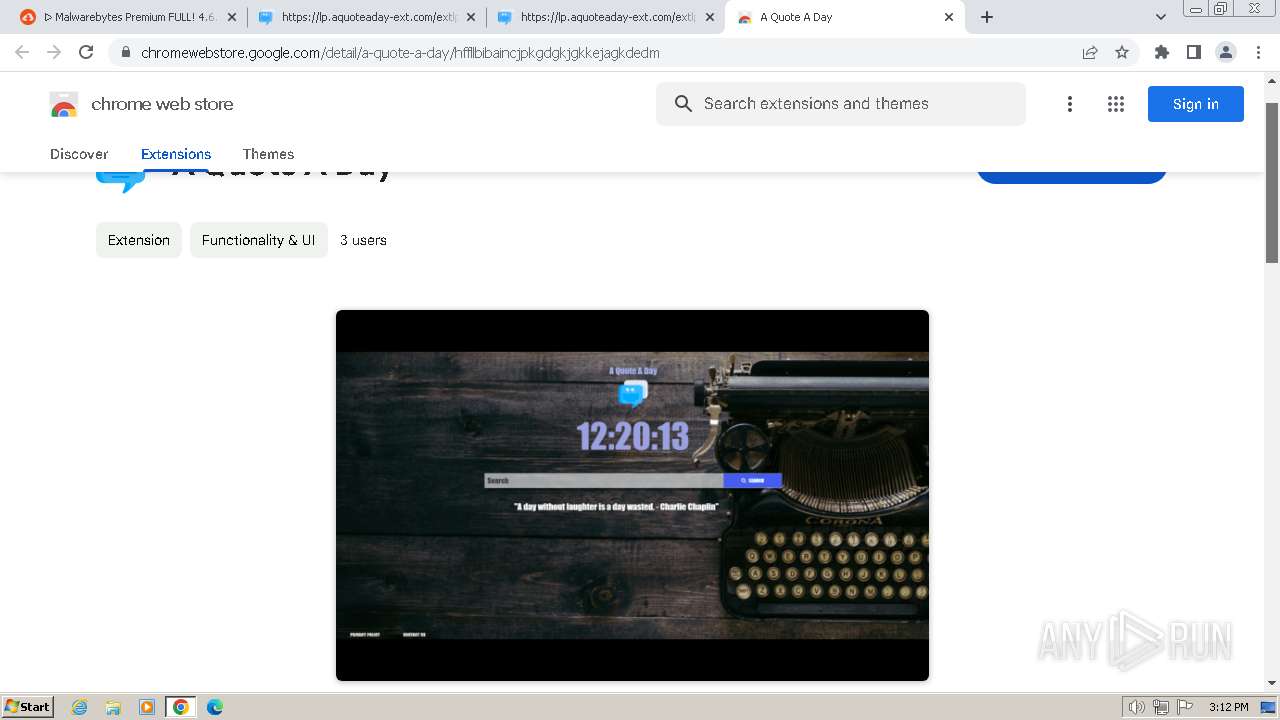This screenshot has width=1280, height=720.
Task: Click the show desktop button
Action: point(1269,707)
